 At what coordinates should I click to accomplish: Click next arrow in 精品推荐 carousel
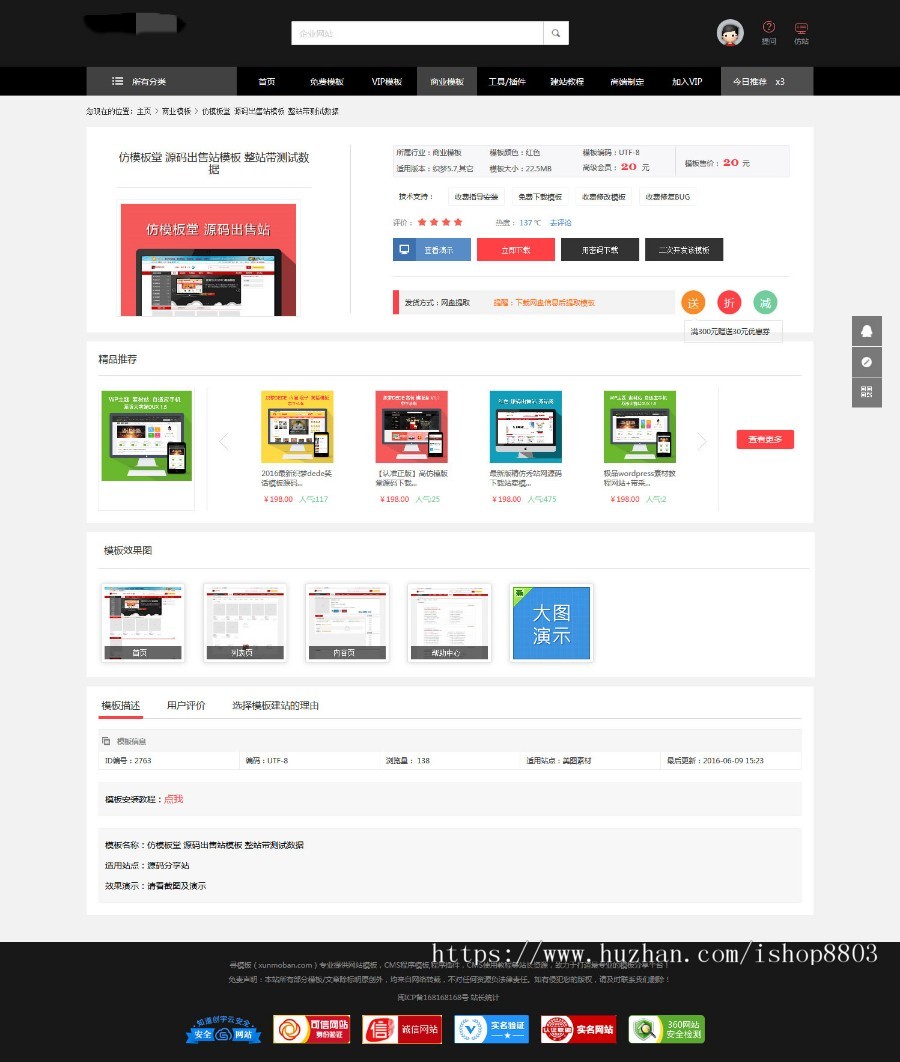coord(702,442)
